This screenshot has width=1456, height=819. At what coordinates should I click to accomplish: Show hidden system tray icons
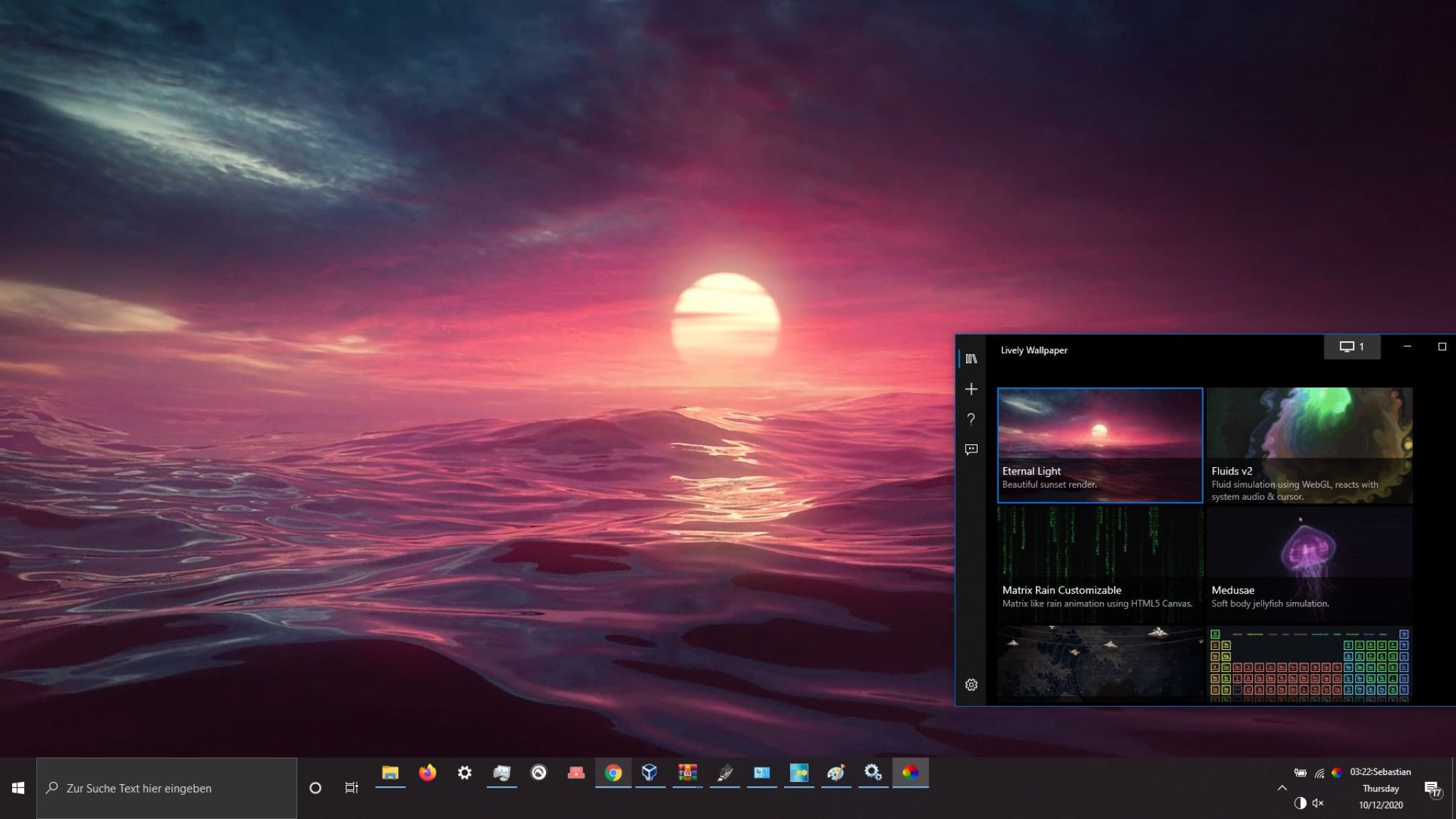coord(1282,788)
